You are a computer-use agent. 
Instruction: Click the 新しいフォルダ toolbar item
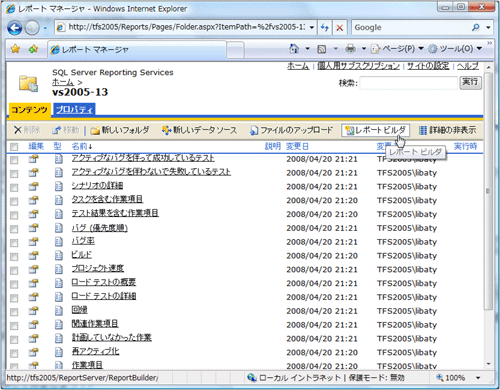[120, 130]
